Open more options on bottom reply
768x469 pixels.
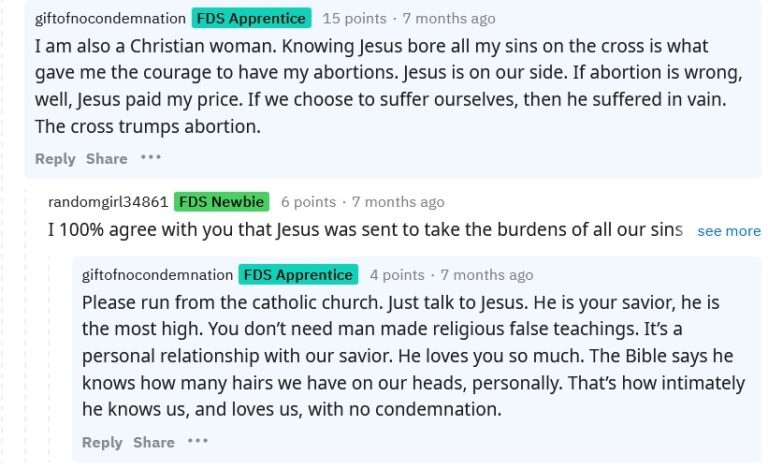[197, 442]
